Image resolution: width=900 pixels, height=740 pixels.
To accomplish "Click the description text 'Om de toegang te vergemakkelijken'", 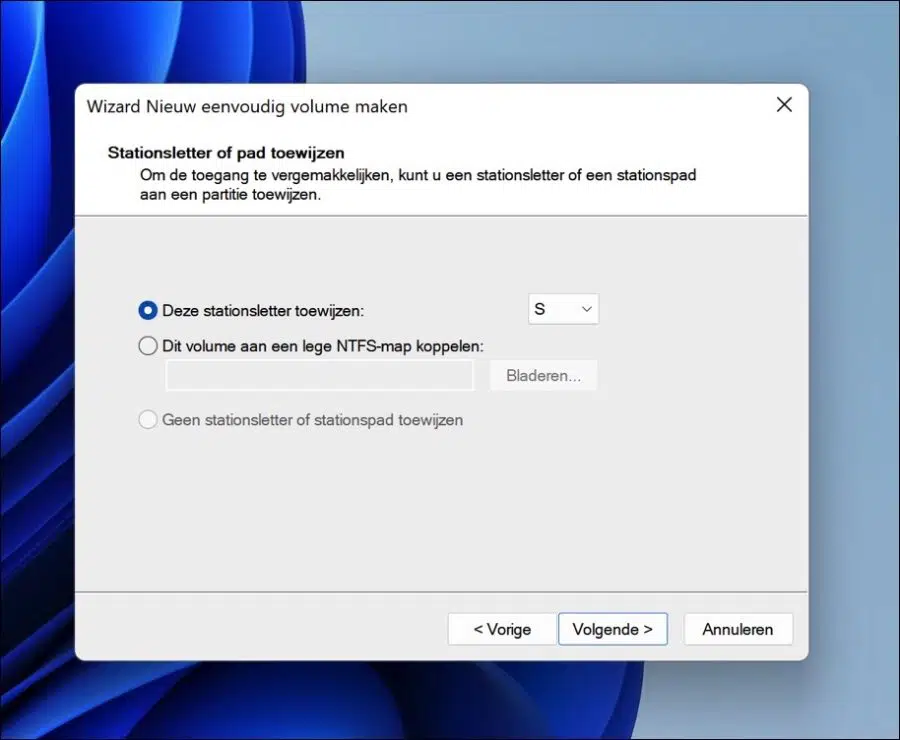I will 265,175.
